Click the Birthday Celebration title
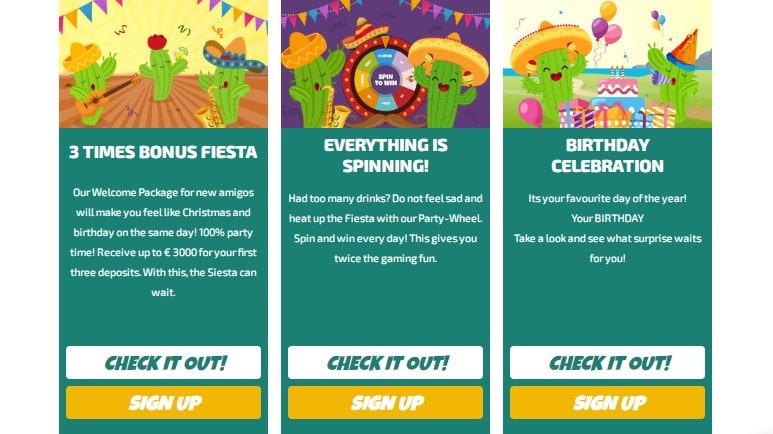Viewport: 773px width, 434px height. pyautogui.click(x=607, y=155)
